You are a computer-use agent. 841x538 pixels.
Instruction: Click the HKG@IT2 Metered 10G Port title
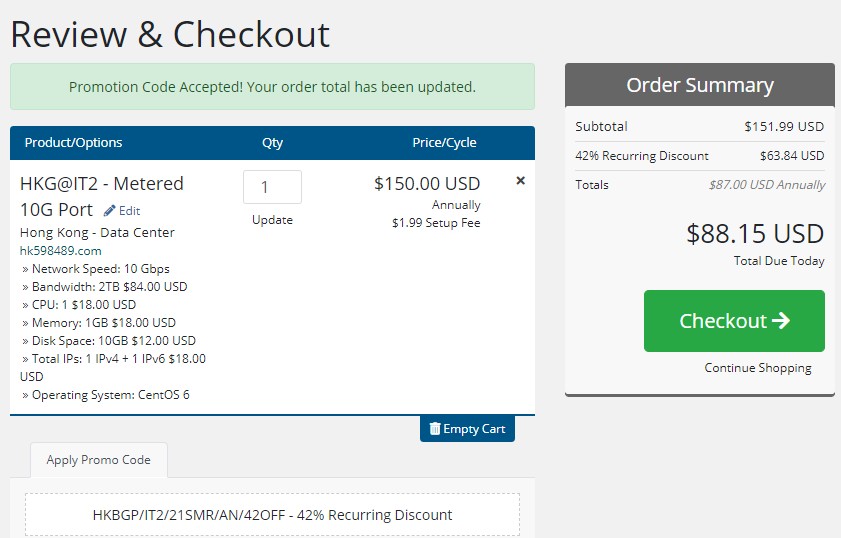(101, 185)
